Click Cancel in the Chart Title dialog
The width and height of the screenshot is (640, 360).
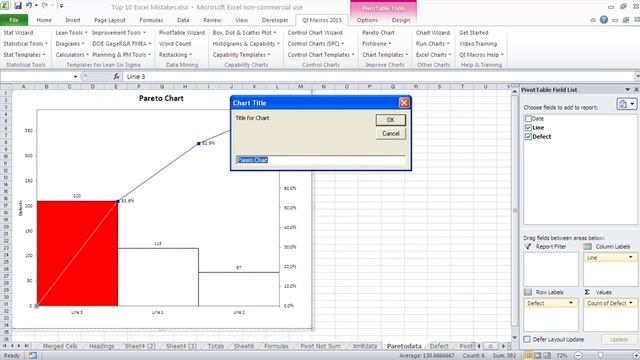(391, 133)
